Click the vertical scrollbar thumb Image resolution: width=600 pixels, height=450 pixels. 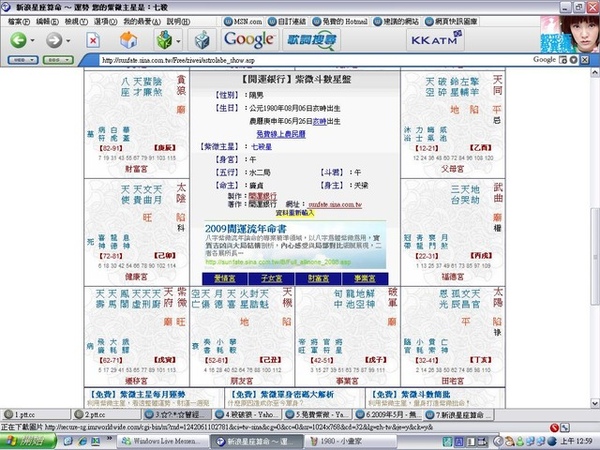tap(595, 257)
